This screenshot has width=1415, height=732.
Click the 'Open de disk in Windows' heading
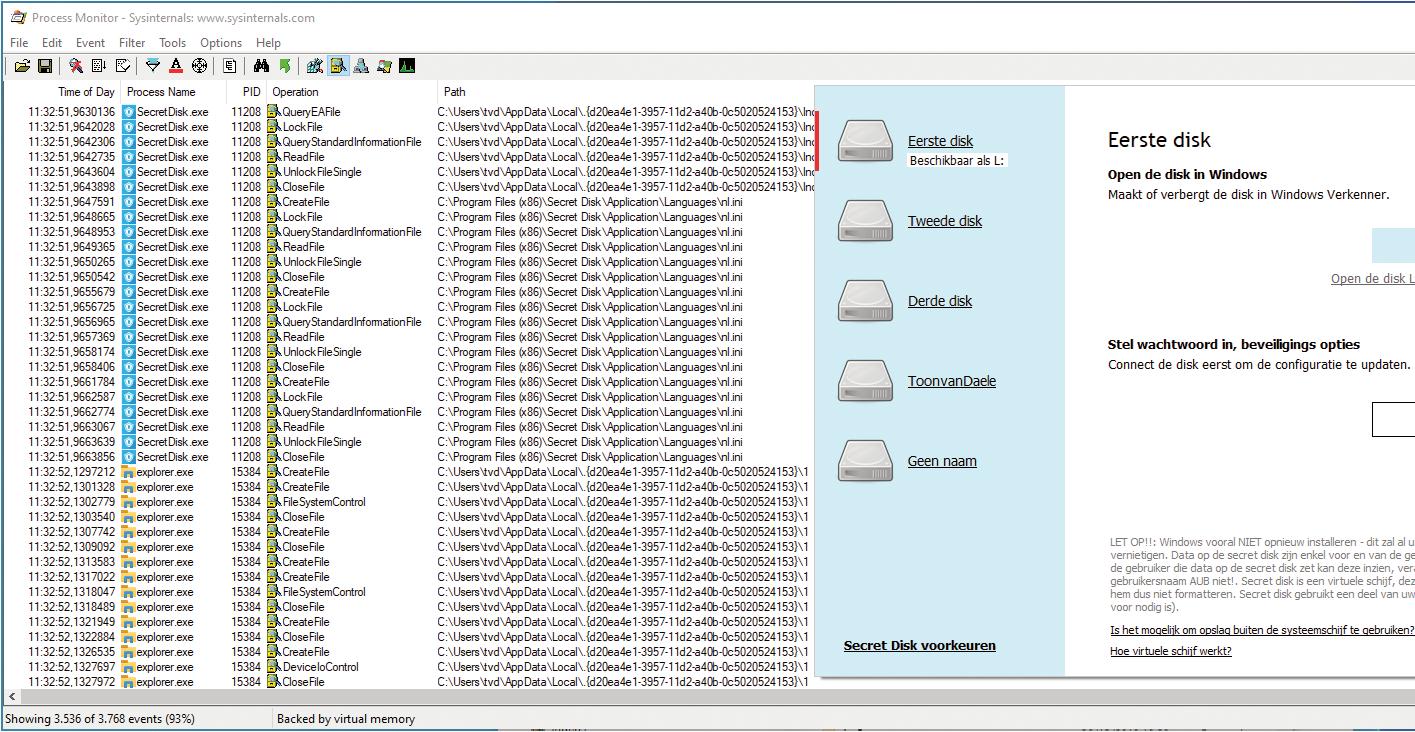(1187, 174)
